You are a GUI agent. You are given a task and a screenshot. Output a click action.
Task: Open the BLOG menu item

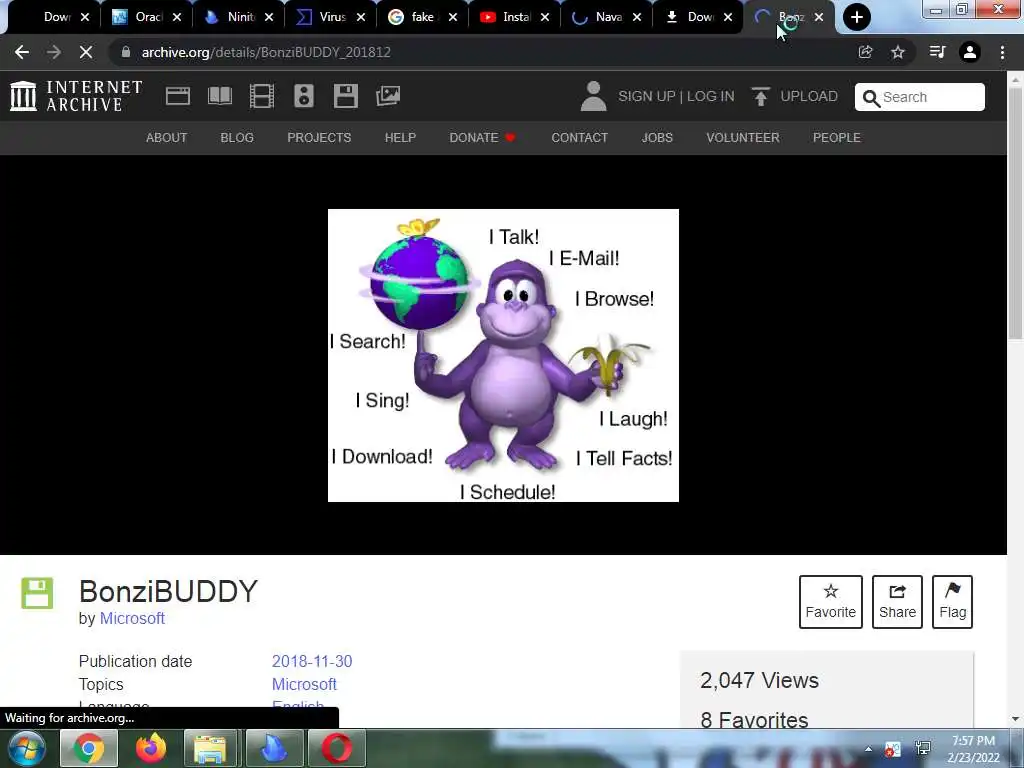tap(237, 138)
